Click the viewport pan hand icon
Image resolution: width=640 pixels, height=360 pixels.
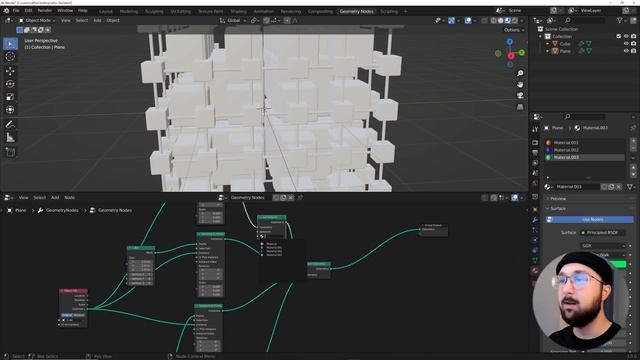(520, 84)
